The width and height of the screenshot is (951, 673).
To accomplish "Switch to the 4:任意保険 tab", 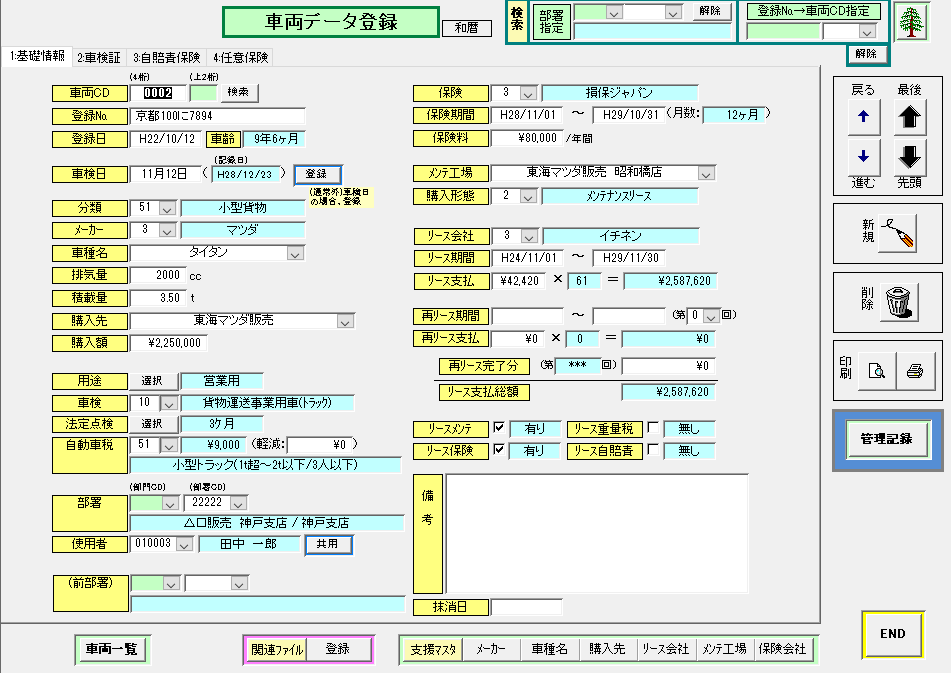I will [x=241, y=58].
